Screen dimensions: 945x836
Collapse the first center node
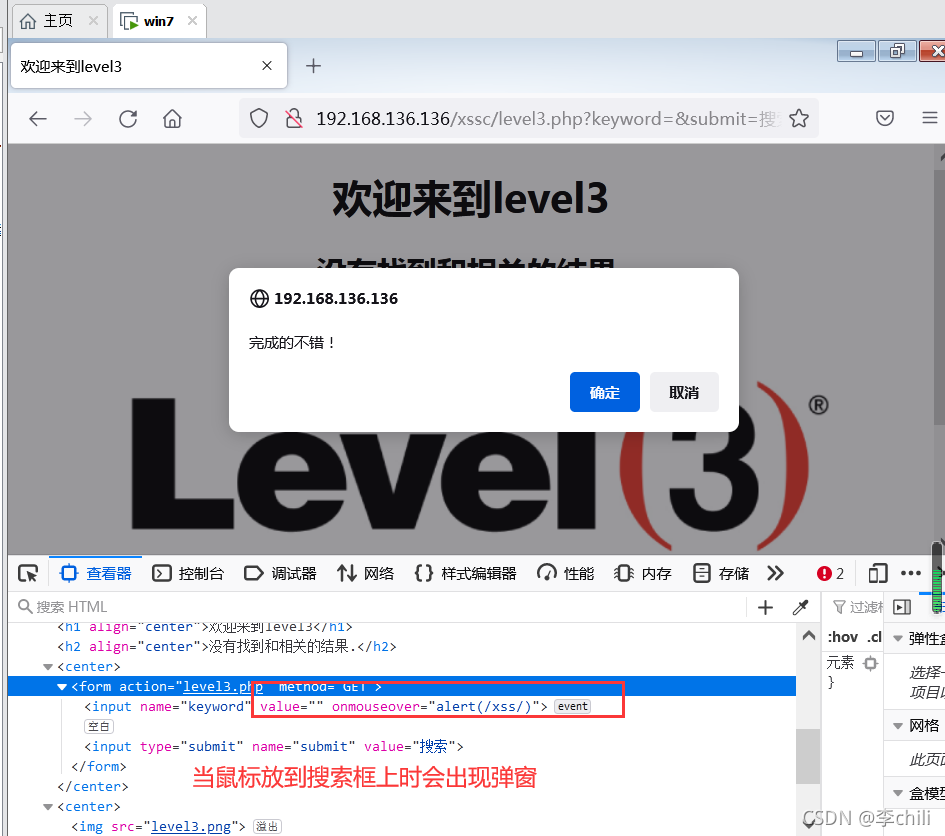click(x=48, y=667)
